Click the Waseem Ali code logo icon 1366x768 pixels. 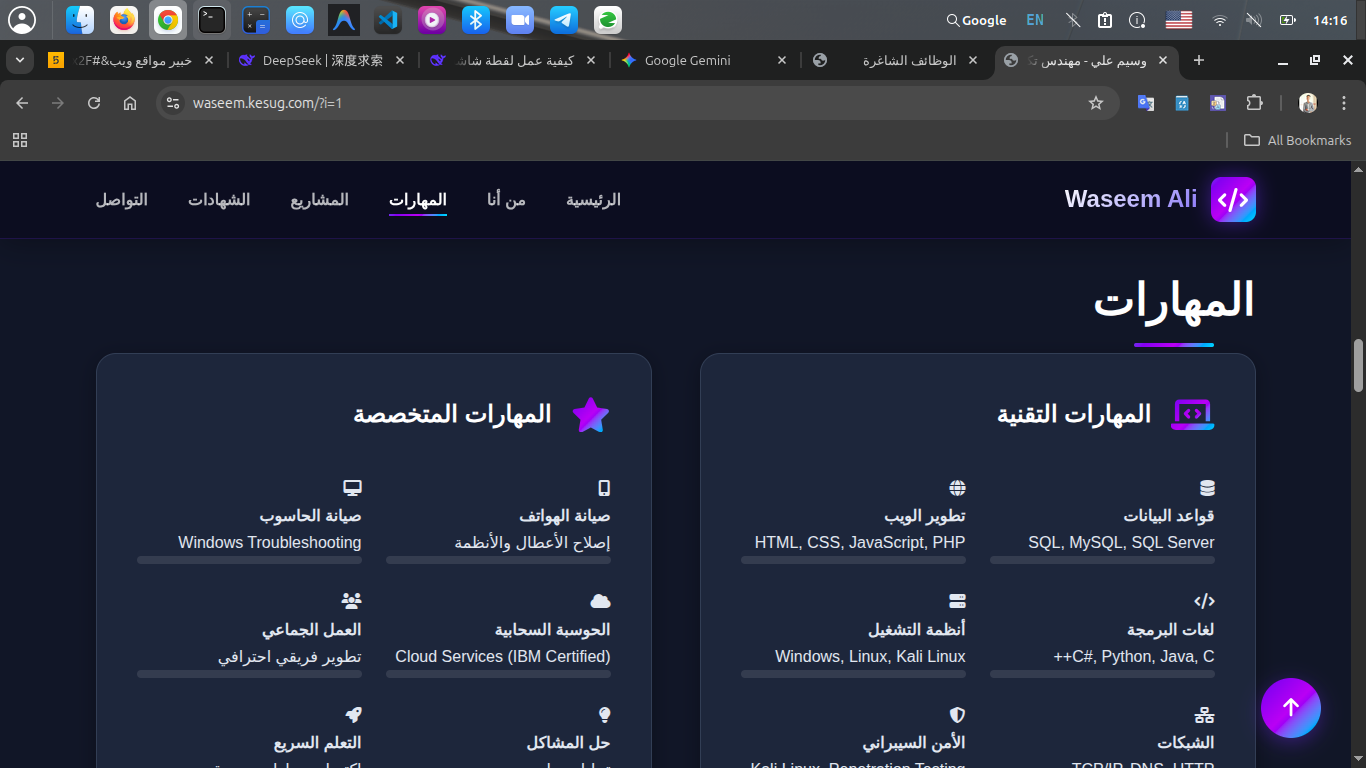pos(1232,200)
